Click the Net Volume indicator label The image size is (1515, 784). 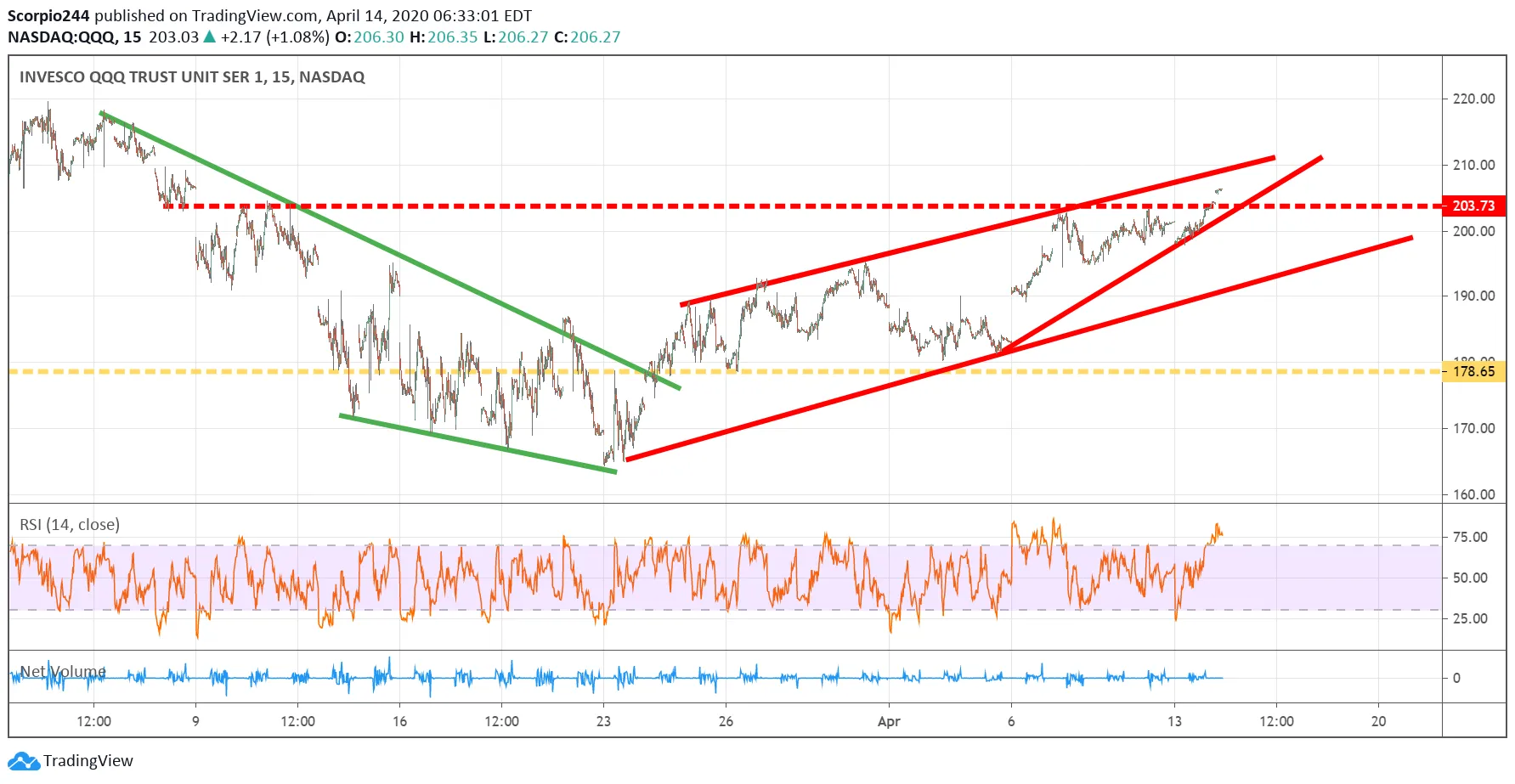pyautogui.click(x=63, y=671)
